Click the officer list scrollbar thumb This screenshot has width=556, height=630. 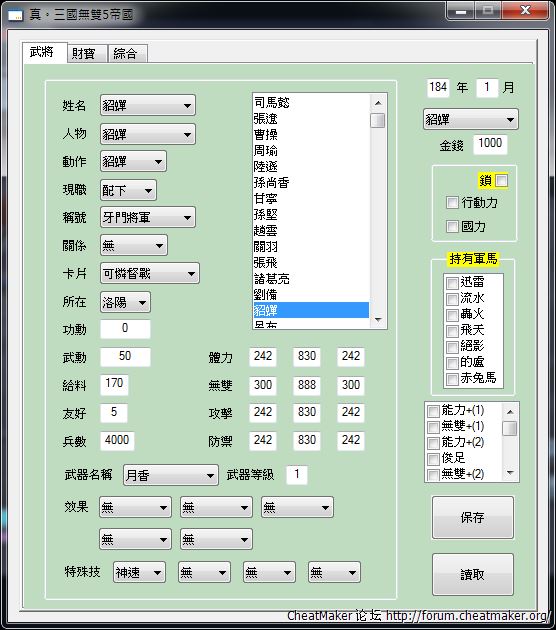point(378,120)
